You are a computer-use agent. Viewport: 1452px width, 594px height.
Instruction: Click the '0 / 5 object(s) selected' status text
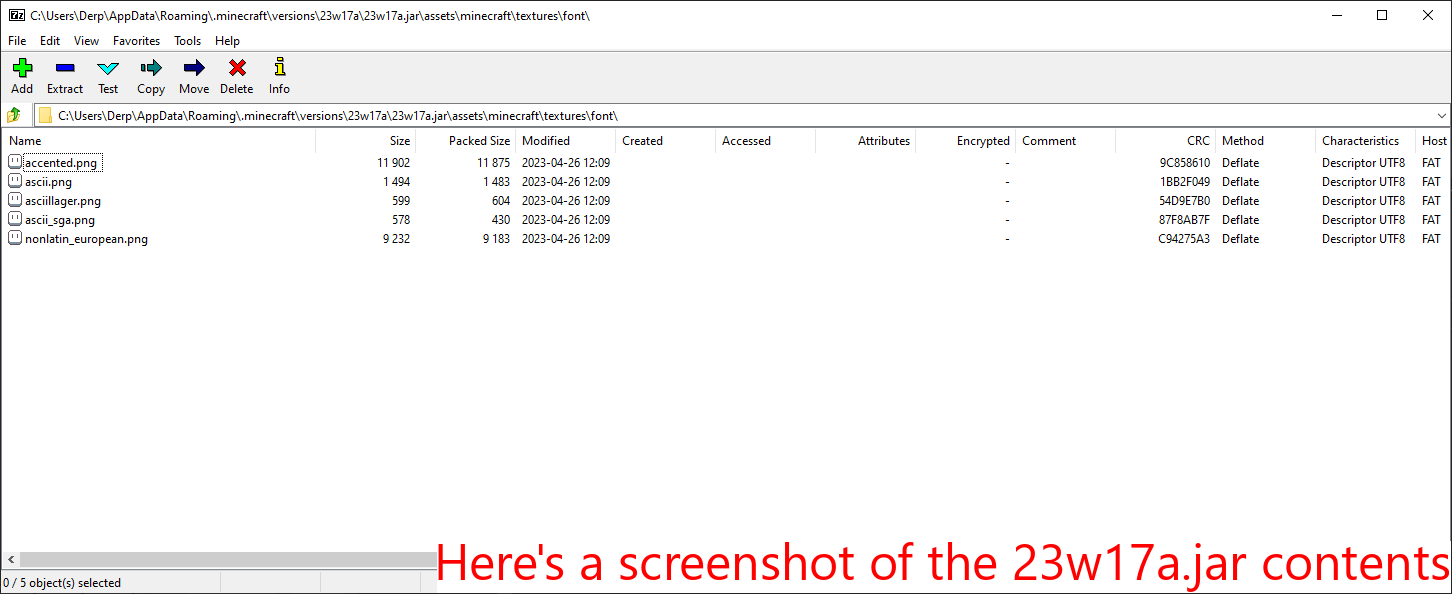point(62,582)
